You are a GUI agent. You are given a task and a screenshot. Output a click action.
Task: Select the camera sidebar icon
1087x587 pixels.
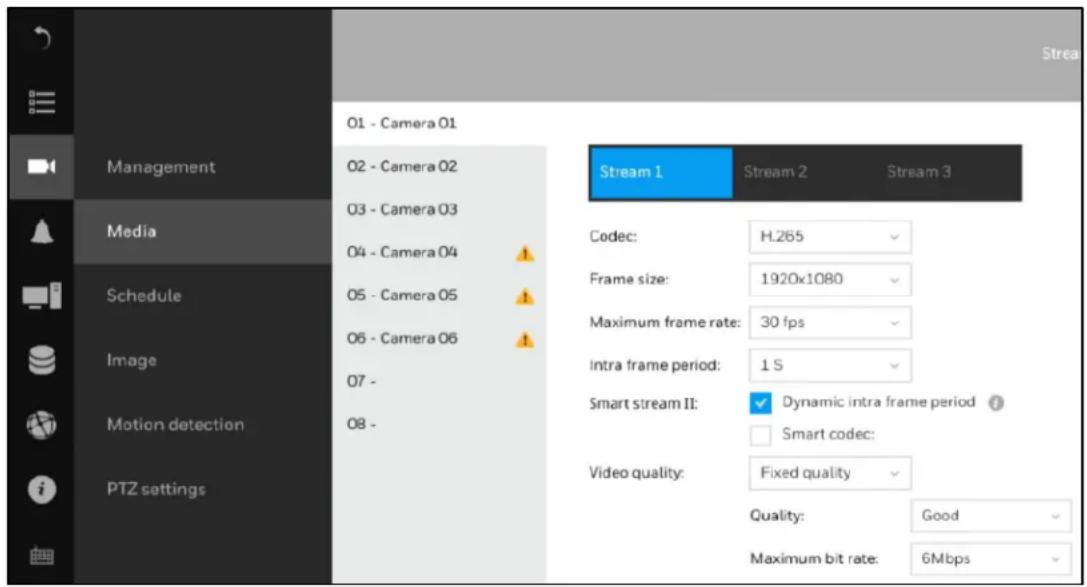coord(42,166)
